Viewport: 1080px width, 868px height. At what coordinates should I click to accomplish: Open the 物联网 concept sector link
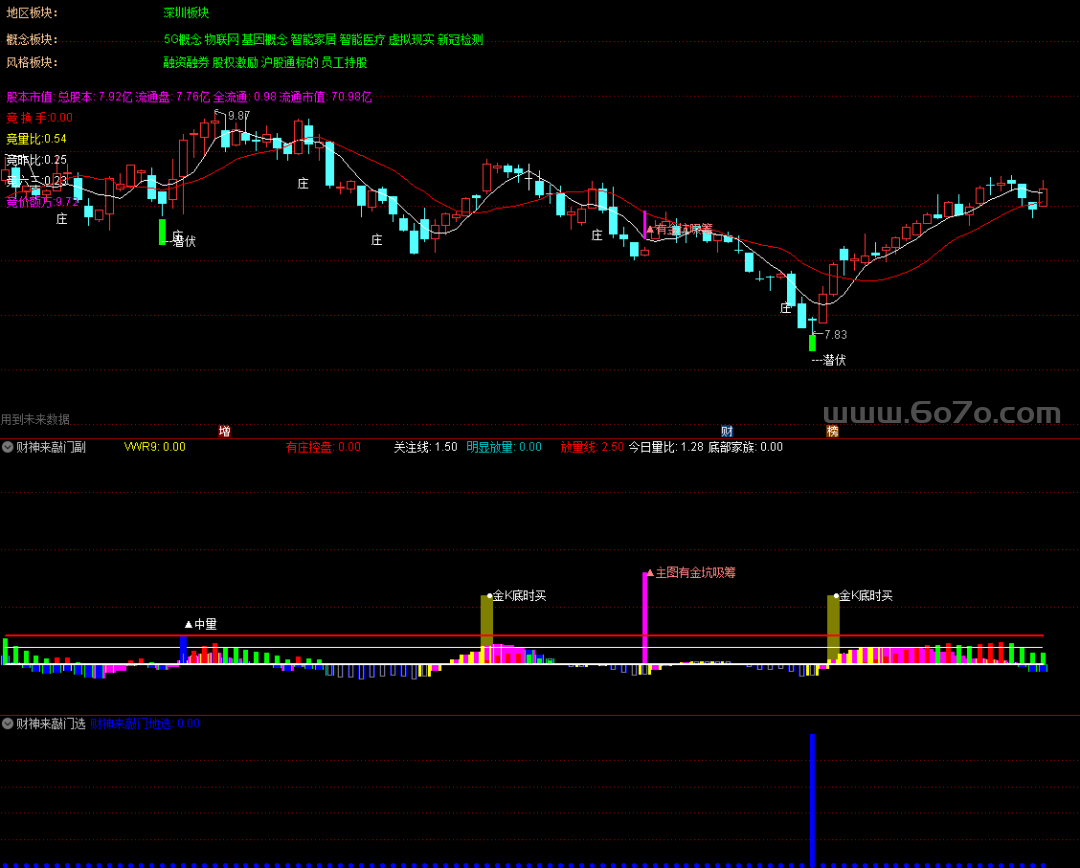click(x=221, y=40)
